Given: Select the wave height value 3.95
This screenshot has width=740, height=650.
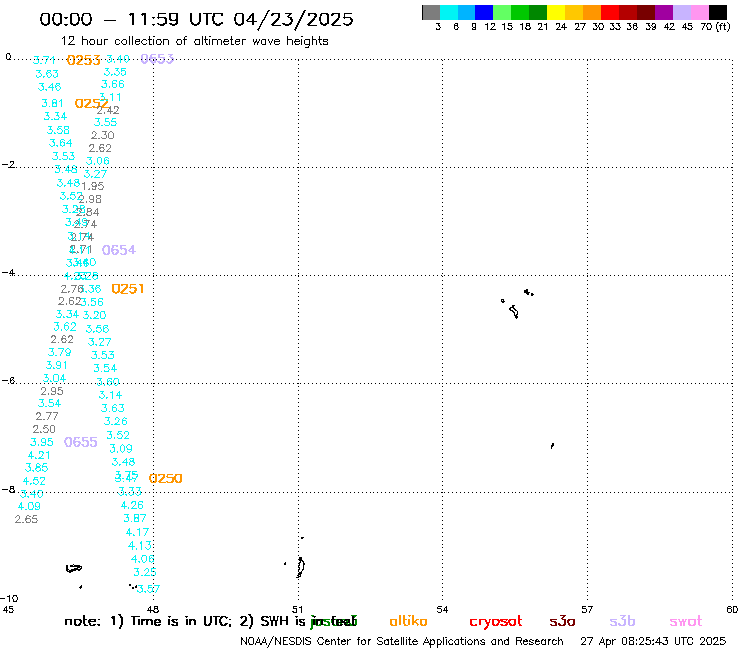Looking at the screenshot, I should 42,442.
